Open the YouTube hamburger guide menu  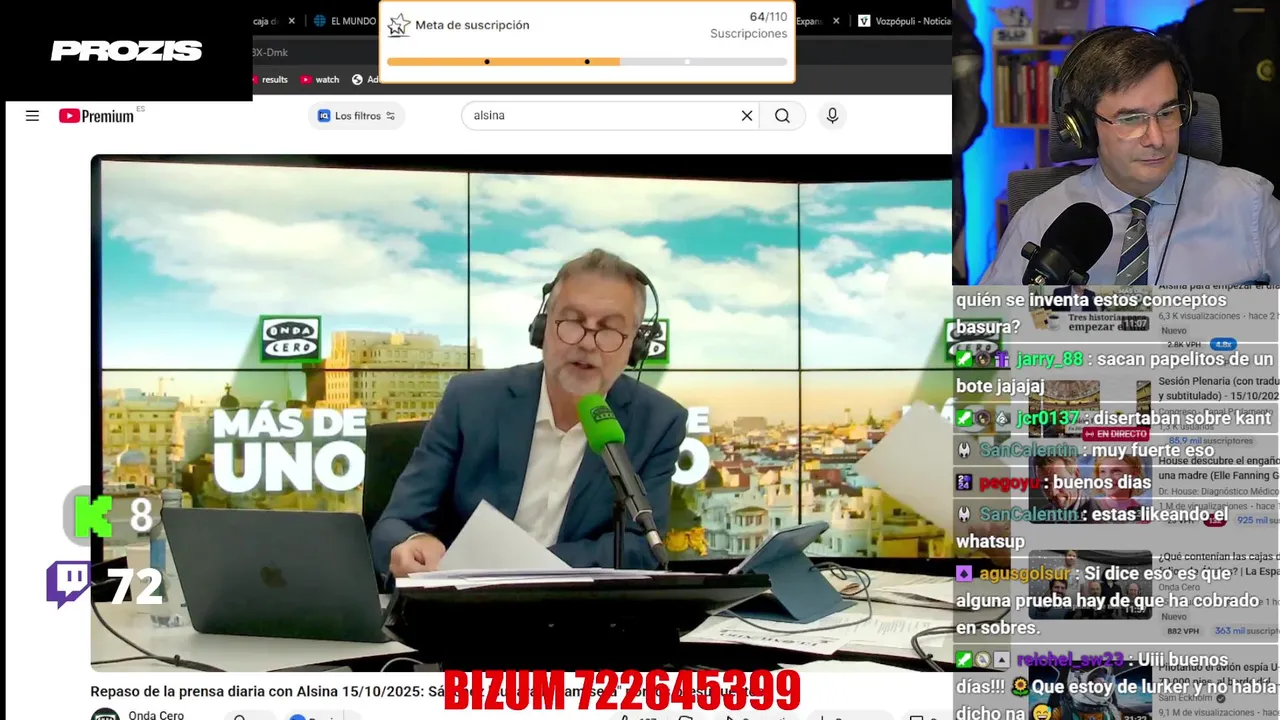(32, 116)
